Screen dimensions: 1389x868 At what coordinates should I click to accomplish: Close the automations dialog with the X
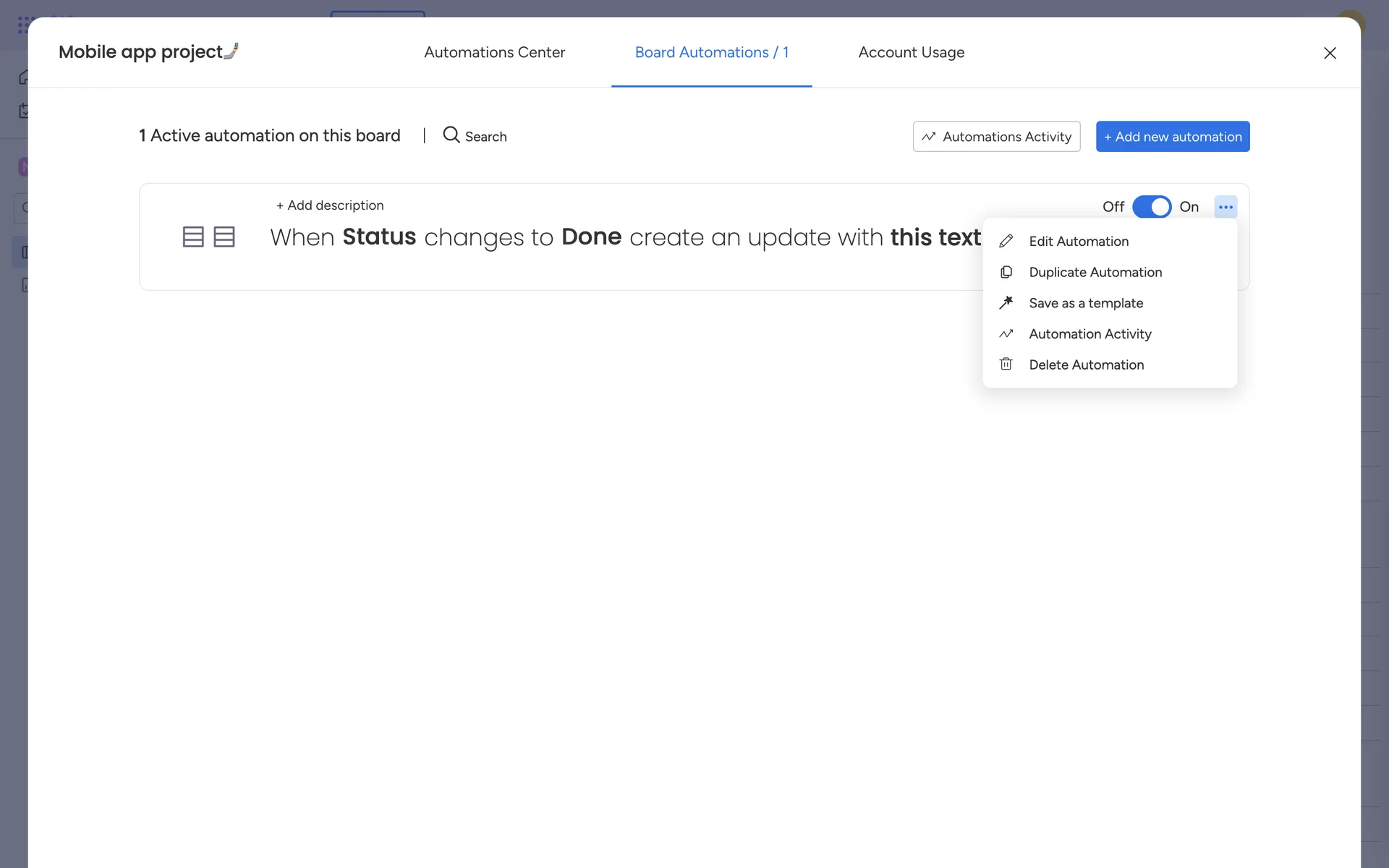(x=1329, y=53)
